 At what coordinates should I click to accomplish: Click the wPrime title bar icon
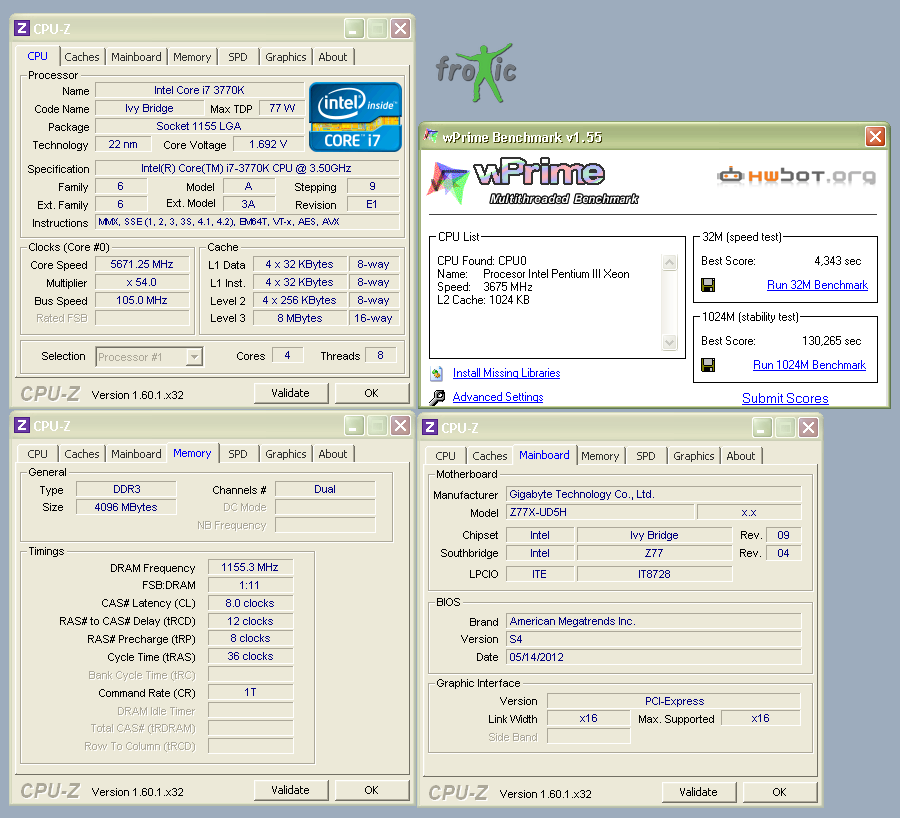click(x=430, y=136)
